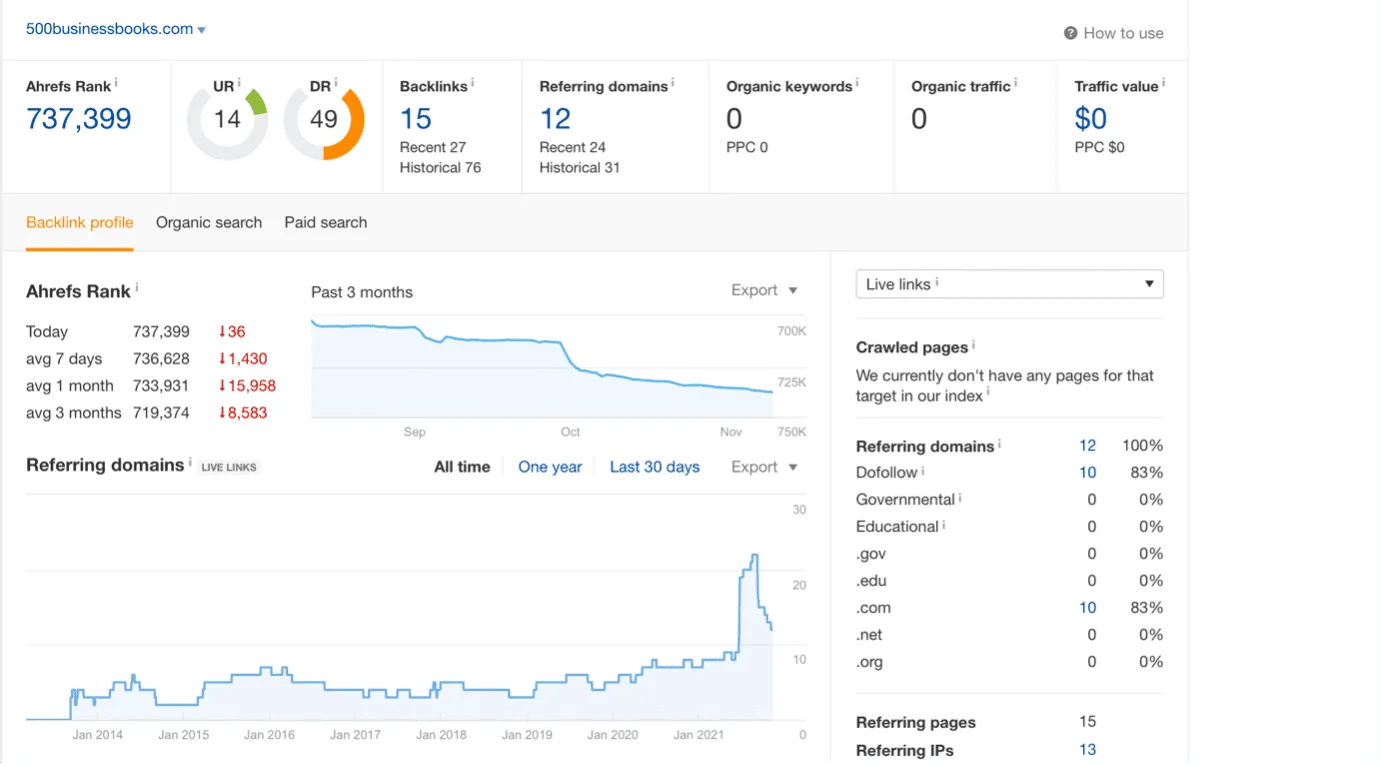This screenshot has width=1381, height=766.
Task: Click the UR 14 gauge
Action: click(227, 120)
